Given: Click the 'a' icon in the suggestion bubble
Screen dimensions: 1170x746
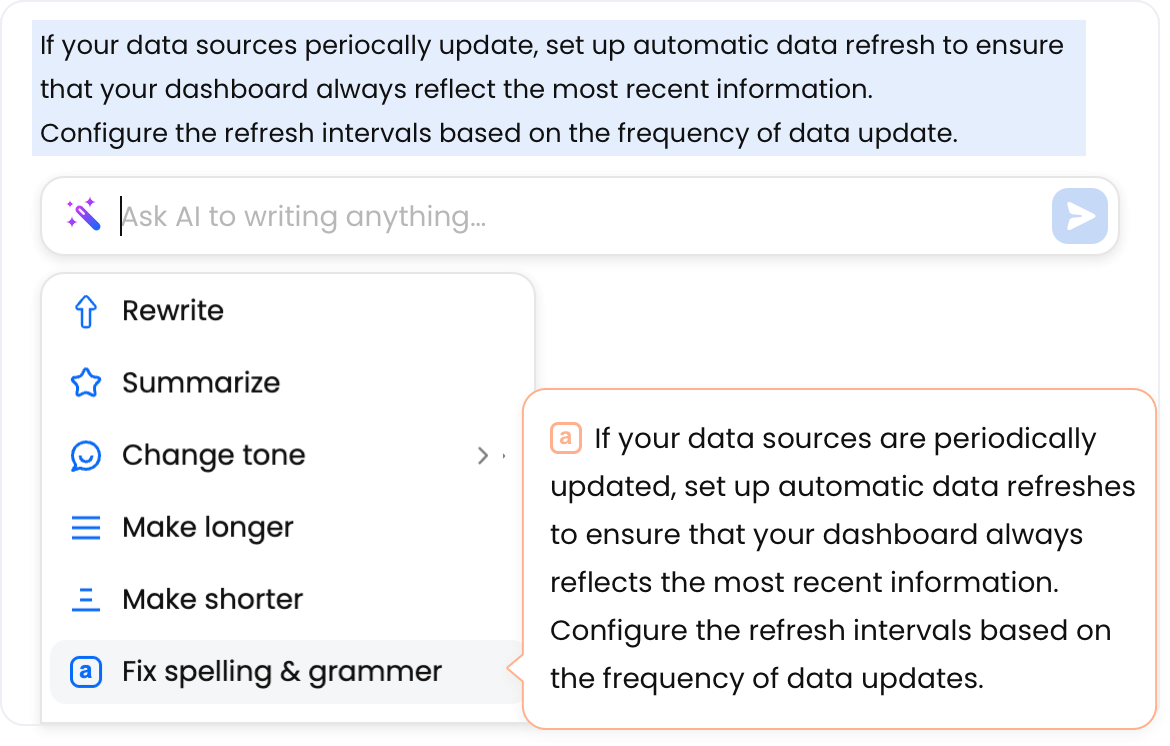Looking at the screenshot, I should (x=565, y=438).
